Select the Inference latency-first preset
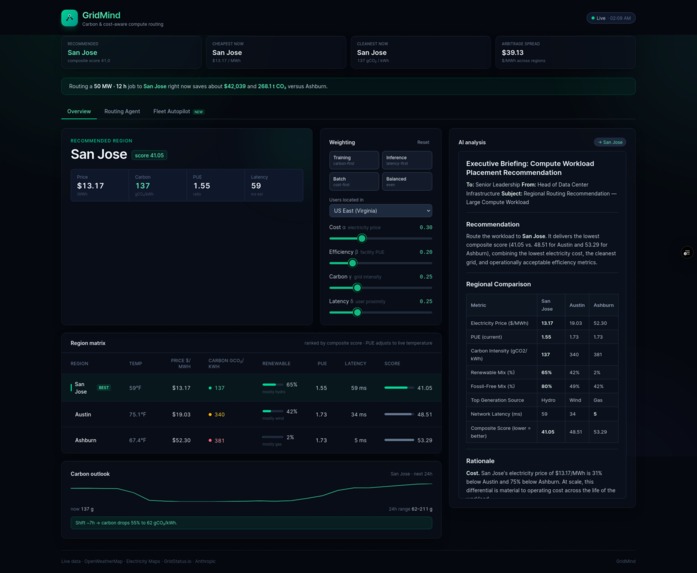The image size is (697, 573). (407, 160)
